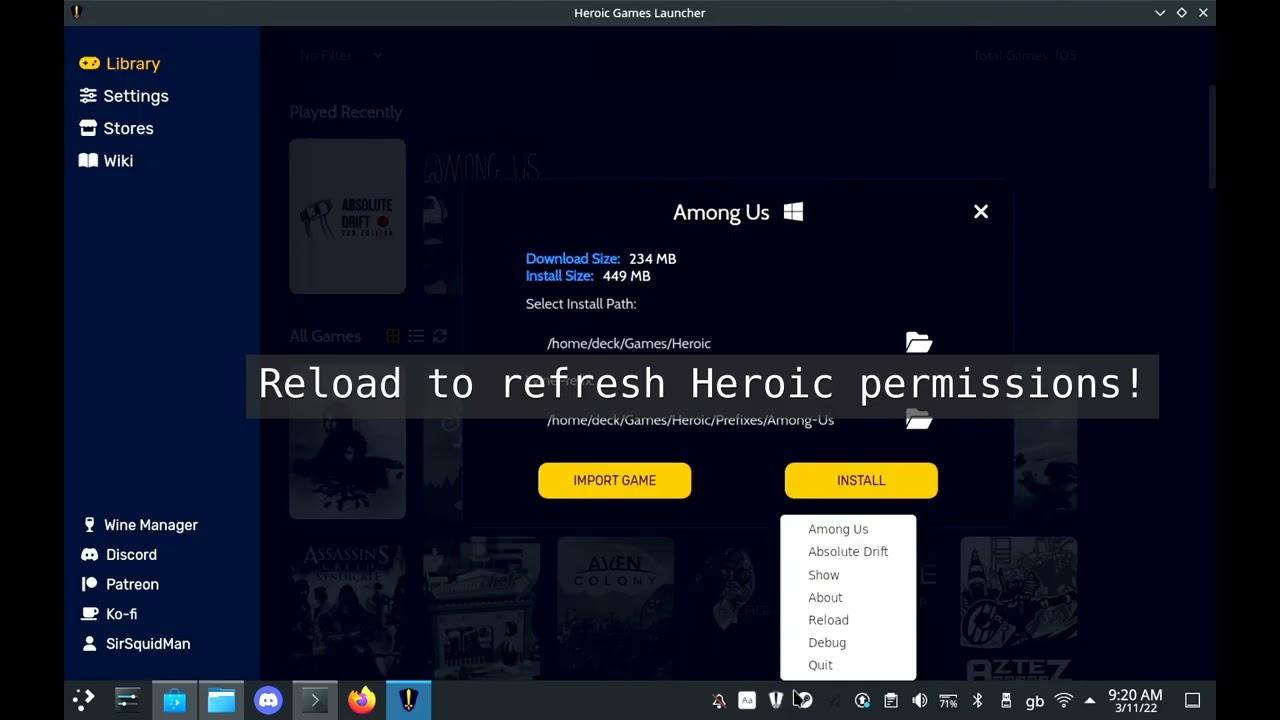The image size is (1280, 720).
Task: Open the KDE application launcher
Action: [x=84, y=700]
